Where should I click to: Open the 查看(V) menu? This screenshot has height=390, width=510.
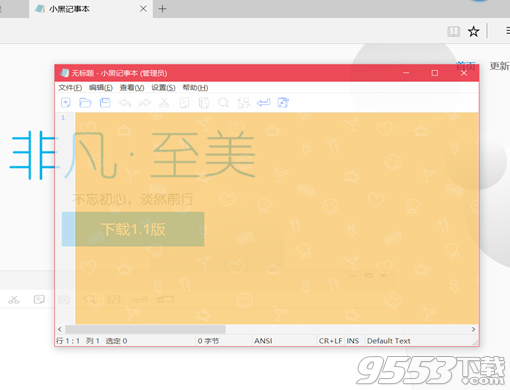(x=132, y=88)
